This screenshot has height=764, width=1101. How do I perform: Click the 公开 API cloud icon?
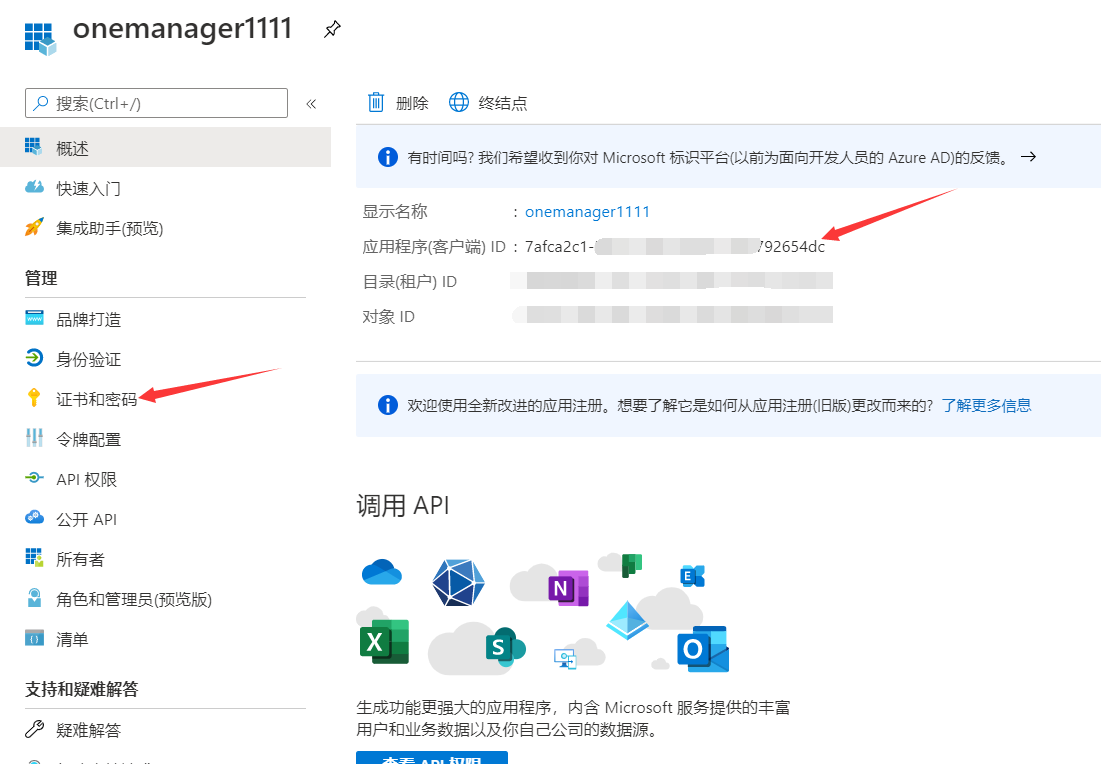pos(35,519)
